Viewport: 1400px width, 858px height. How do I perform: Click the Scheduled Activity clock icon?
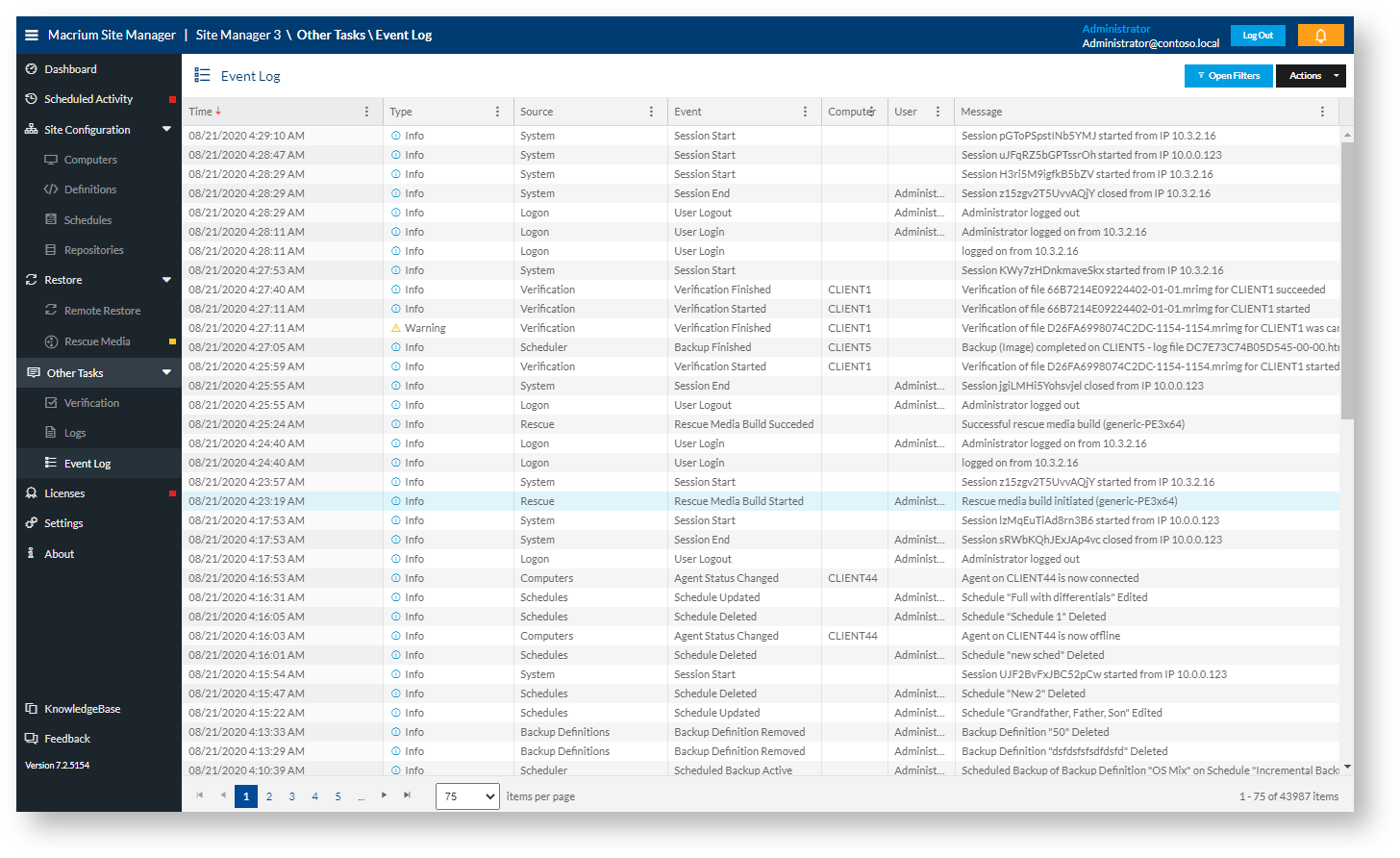point(32,99)
